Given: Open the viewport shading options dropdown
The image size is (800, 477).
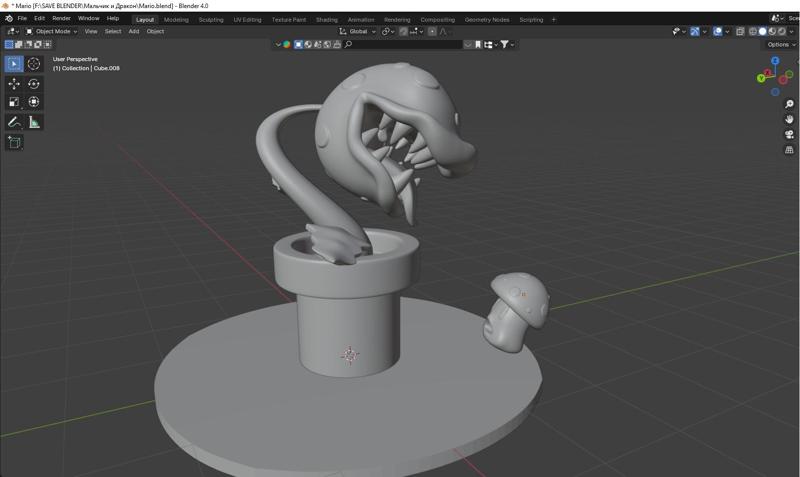Looking at the screenshot, I should point(792,32).
